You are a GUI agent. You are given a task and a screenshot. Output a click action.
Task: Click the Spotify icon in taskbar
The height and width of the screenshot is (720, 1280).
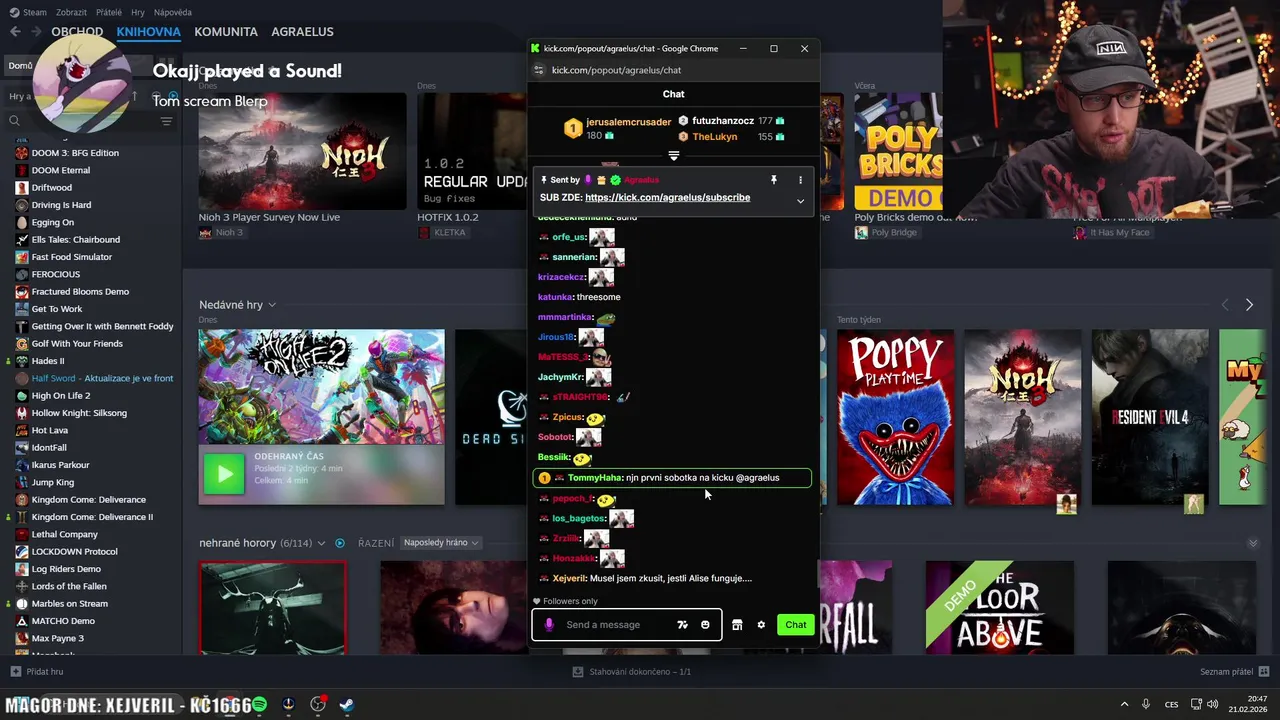click(x=259, y=704)
